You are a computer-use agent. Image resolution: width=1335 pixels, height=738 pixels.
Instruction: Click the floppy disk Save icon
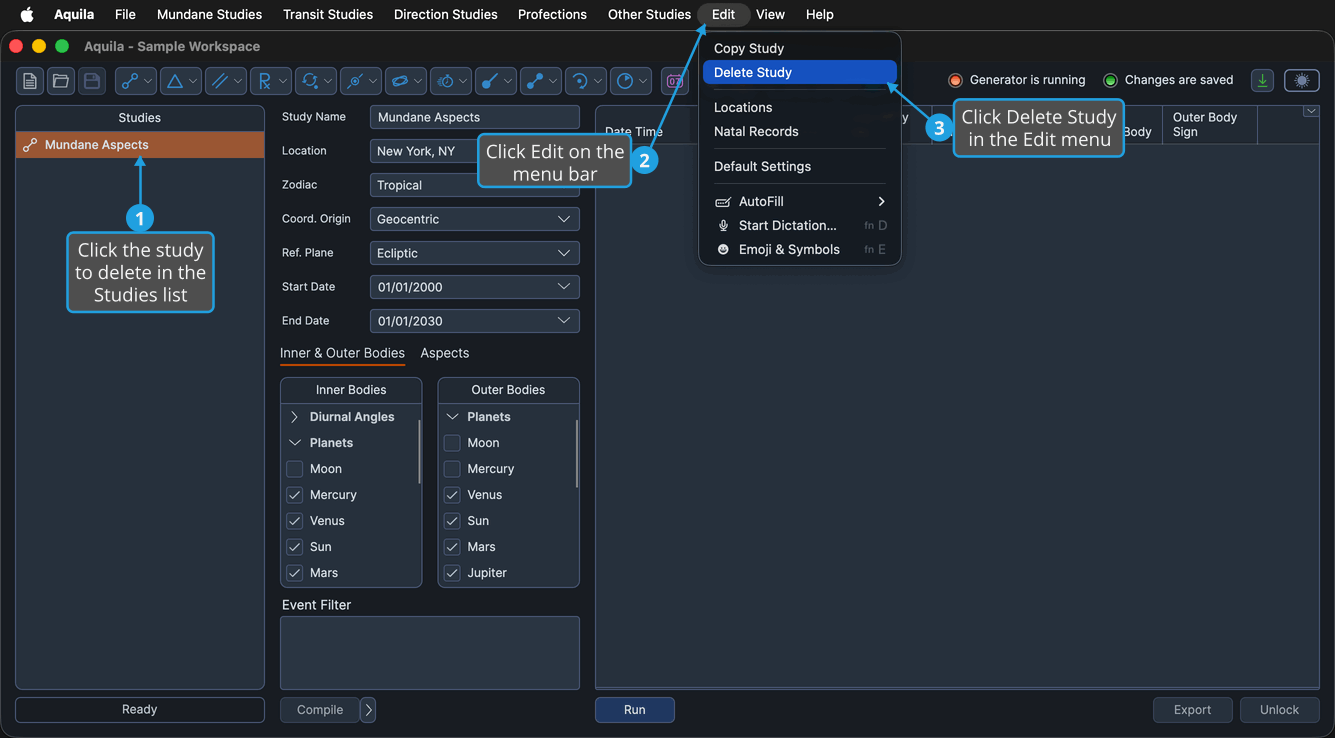coord(92,81)
